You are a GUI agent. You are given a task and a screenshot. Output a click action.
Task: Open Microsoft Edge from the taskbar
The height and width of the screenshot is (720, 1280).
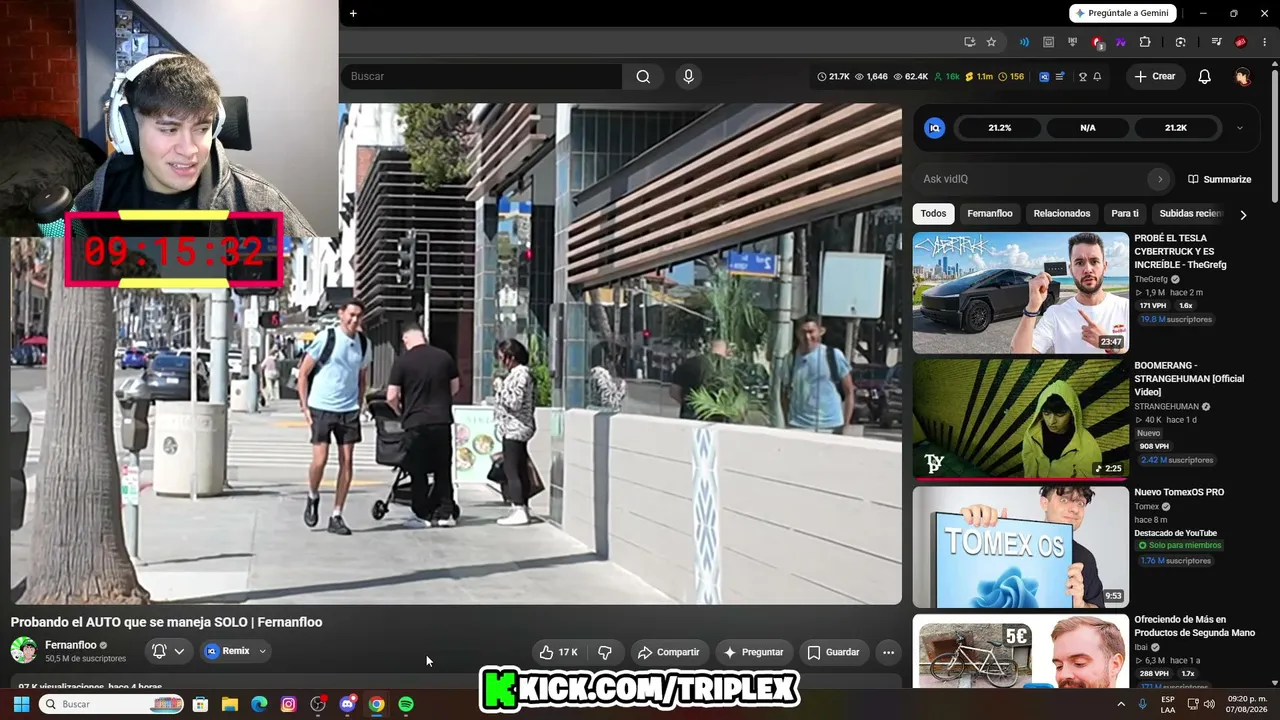pyautogui.click(x=259, y=704)
